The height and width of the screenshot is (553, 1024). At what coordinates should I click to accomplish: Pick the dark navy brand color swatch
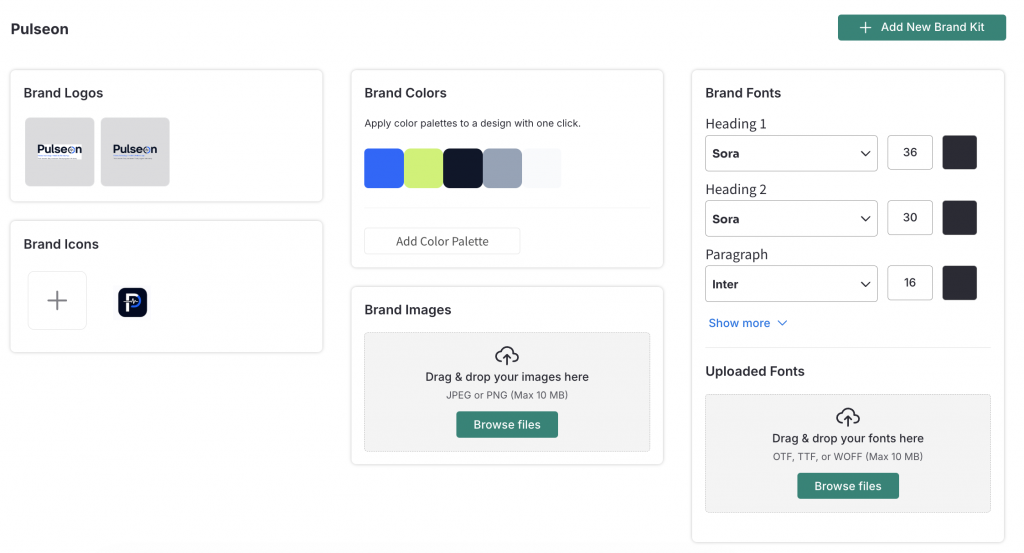463,168
